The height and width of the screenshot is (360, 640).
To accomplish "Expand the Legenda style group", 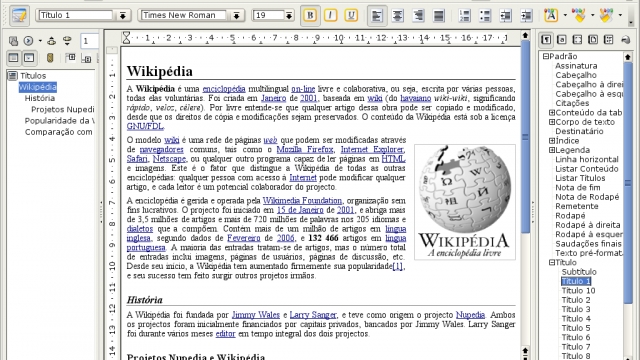I will pyautogui.click(x=552, y=150).
